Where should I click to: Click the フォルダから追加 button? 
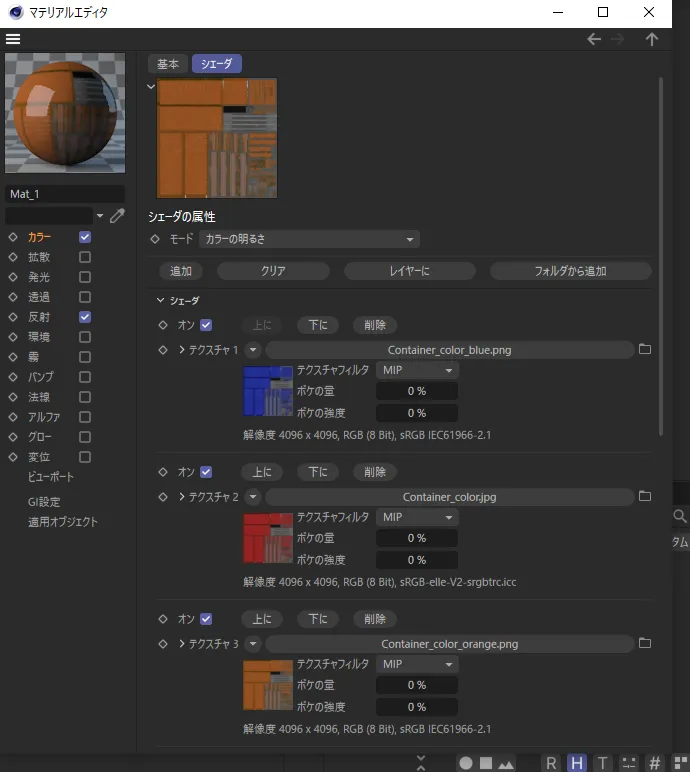point(570,271)
